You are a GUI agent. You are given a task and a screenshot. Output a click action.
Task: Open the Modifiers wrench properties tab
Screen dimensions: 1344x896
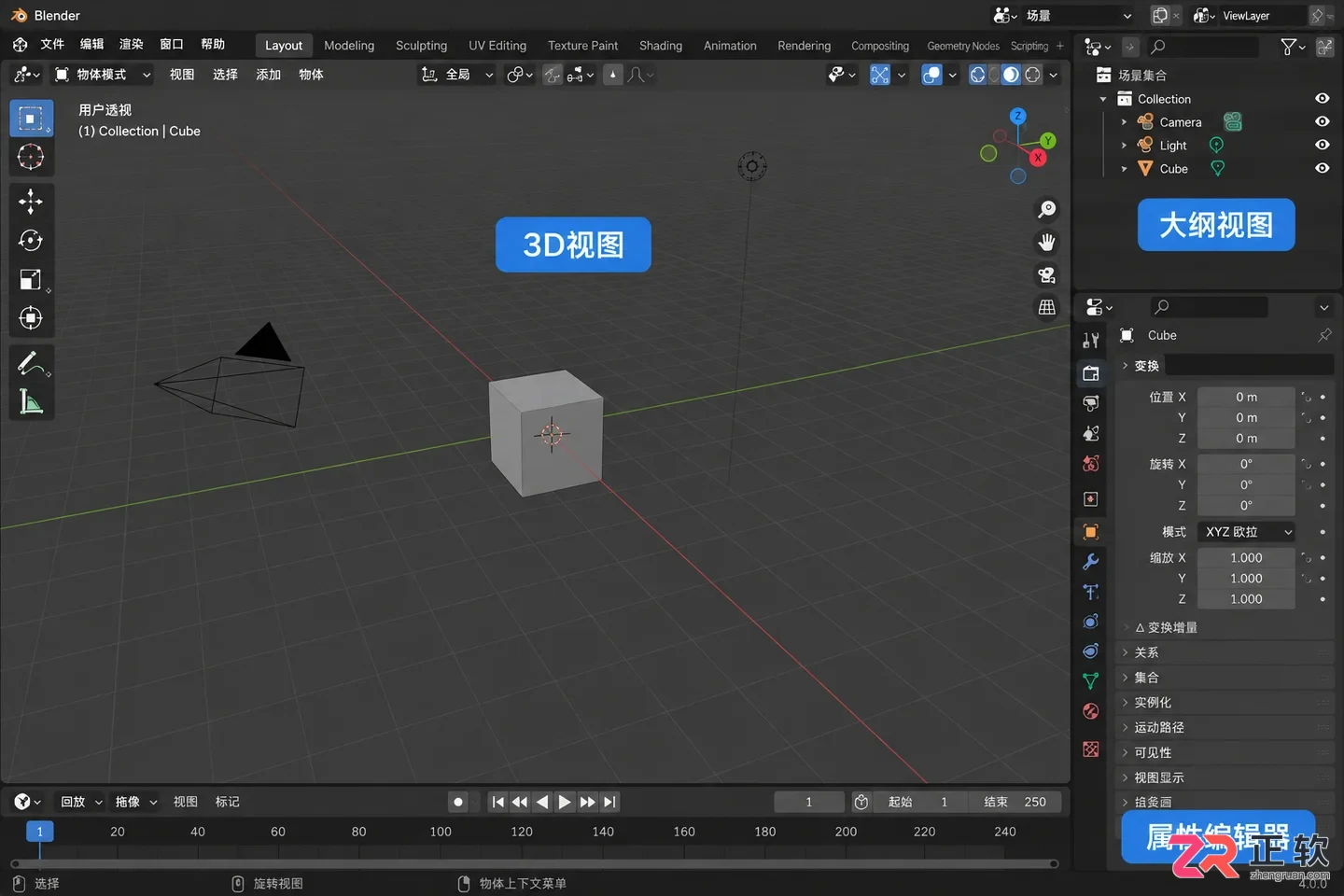[x=1090, y=562]
